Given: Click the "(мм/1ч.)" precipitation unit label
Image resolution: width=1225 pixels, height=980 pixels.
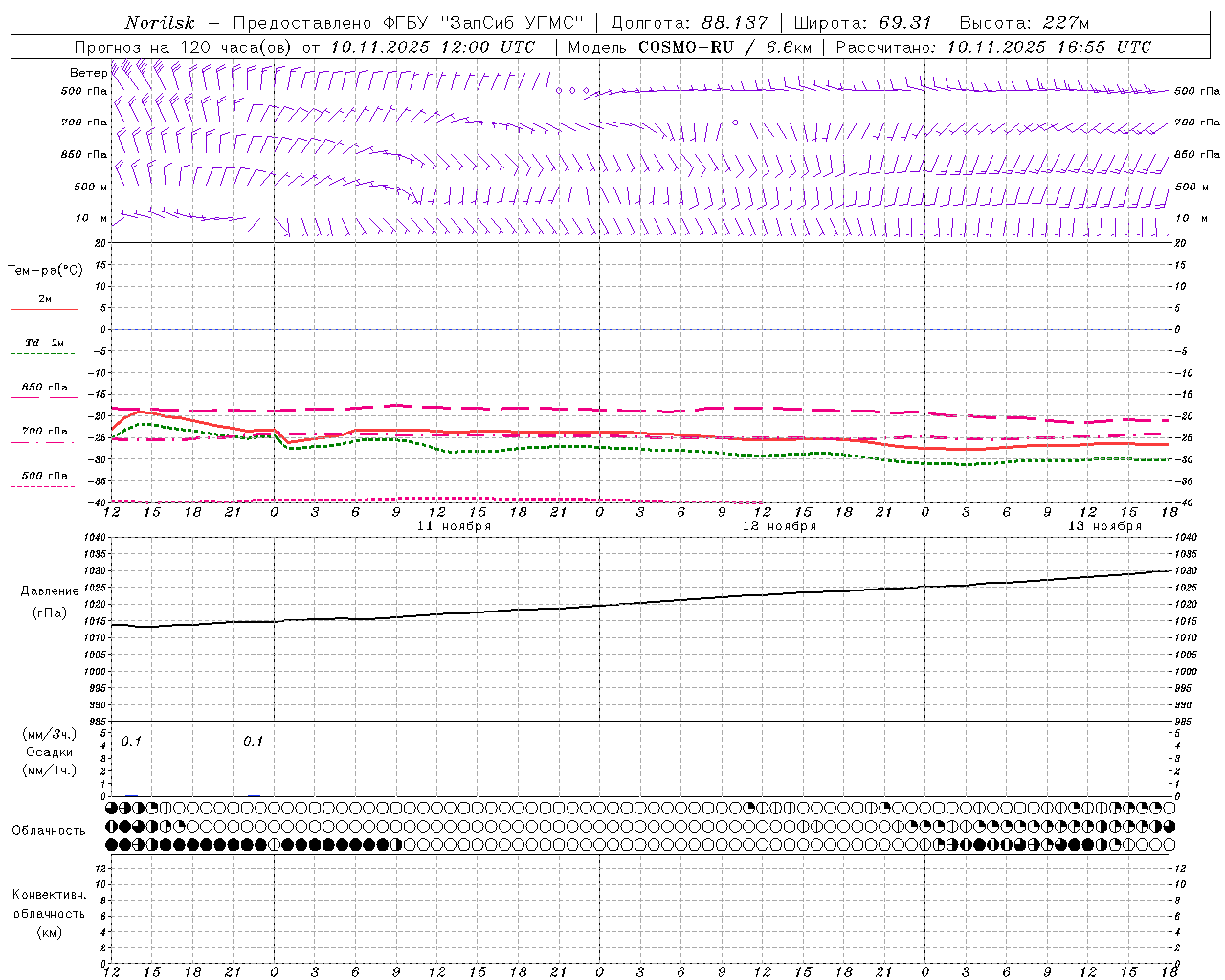Looking at the screenshot, I should click(x=50, y=771).
